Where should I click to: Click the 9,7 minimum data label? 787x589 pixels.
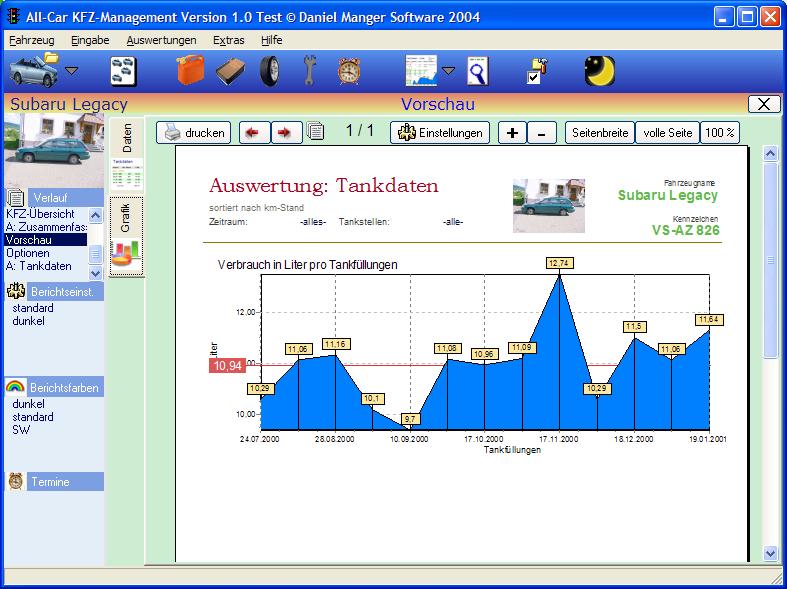point(410,419)
